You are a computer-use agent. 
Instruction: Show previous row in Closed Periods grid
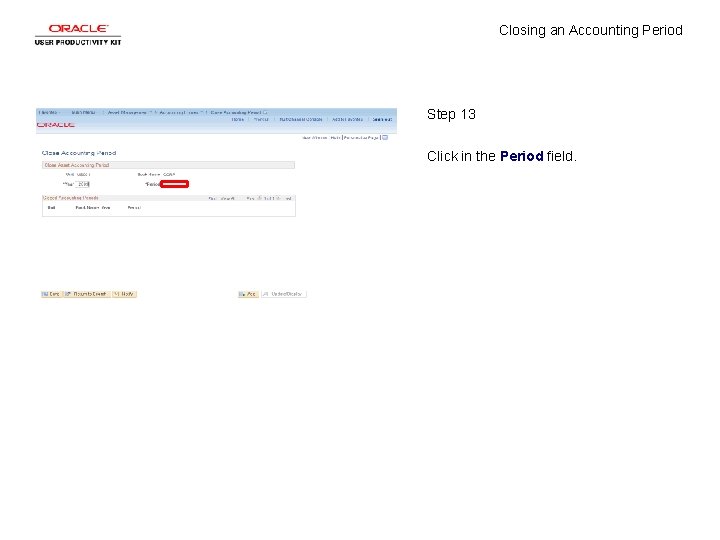[259, 198]
